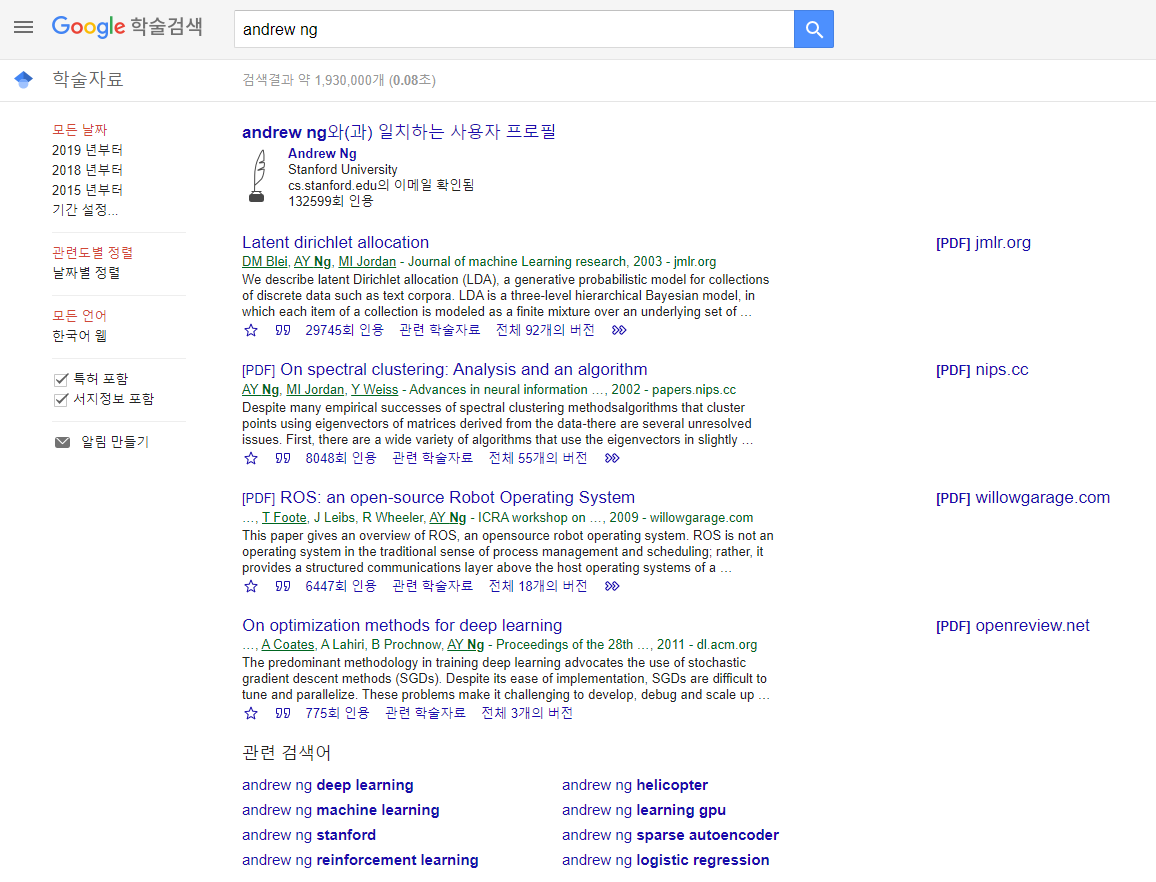Open PDF jmlr.org link
This screenshot has height=882, width=1156.
(x=983, y=243)
